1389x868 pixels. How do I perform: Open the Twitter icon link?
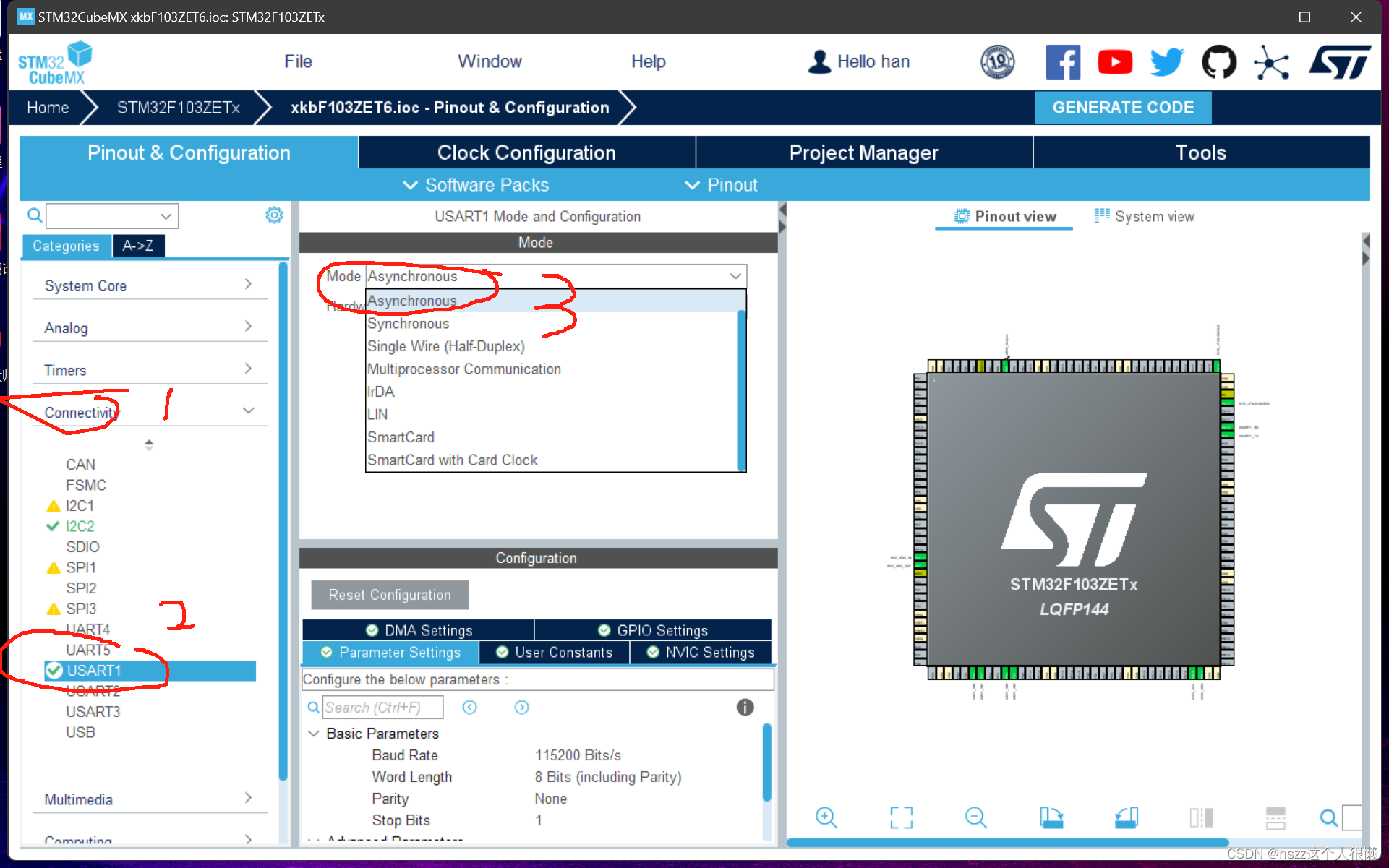tap(1166, 62)
